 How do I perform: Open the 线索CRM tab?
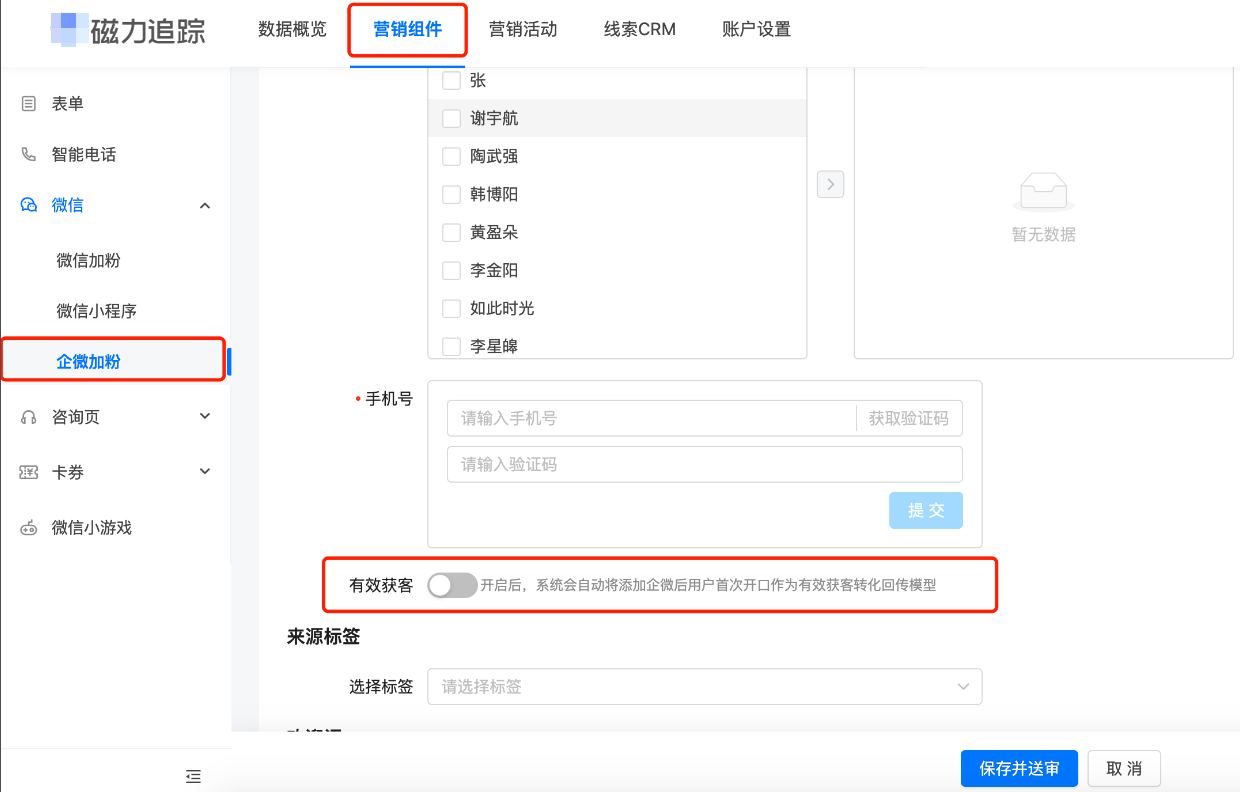tap(639, 29)
